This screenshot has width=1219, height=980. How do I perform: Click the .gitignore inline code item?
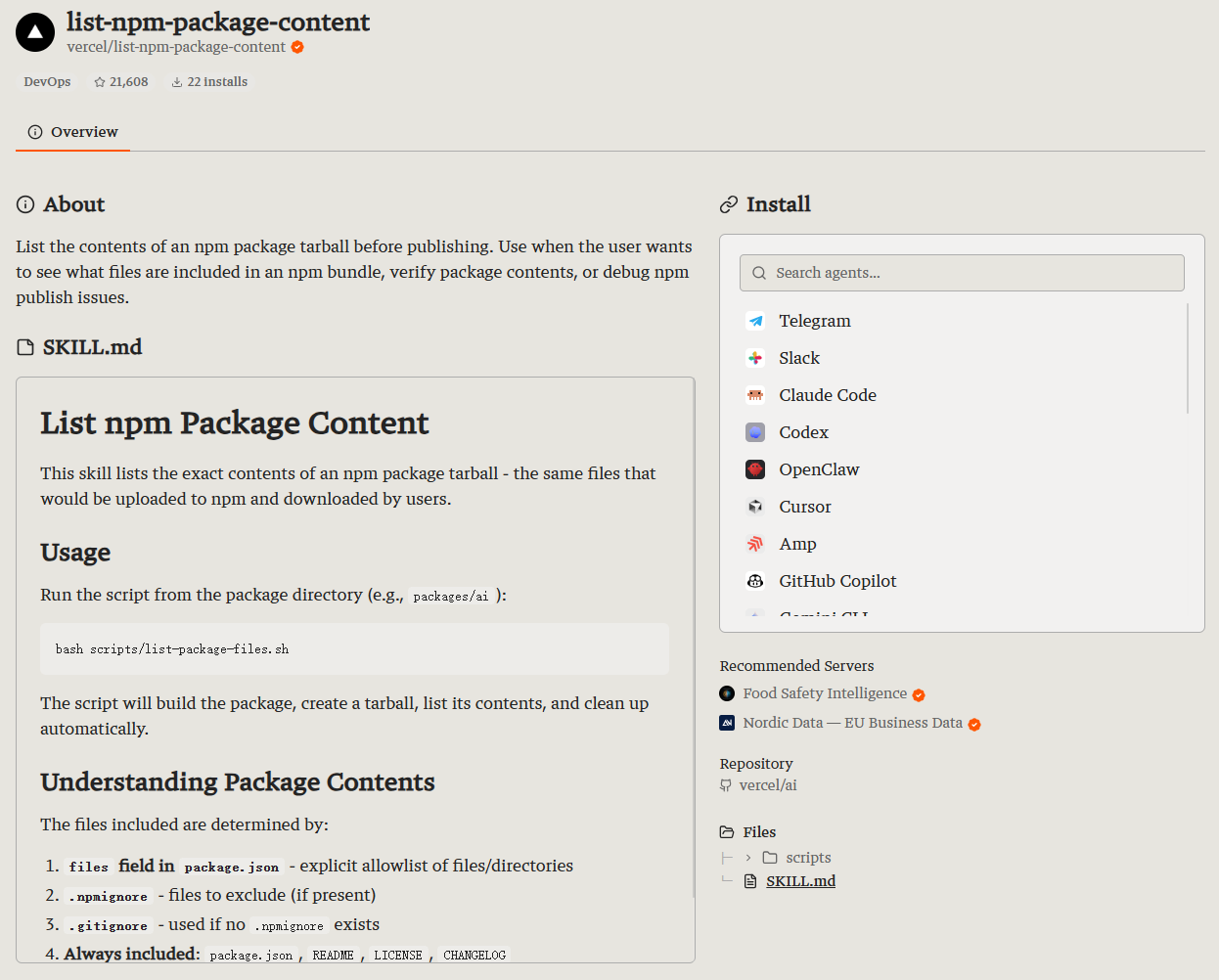[109, 925]
